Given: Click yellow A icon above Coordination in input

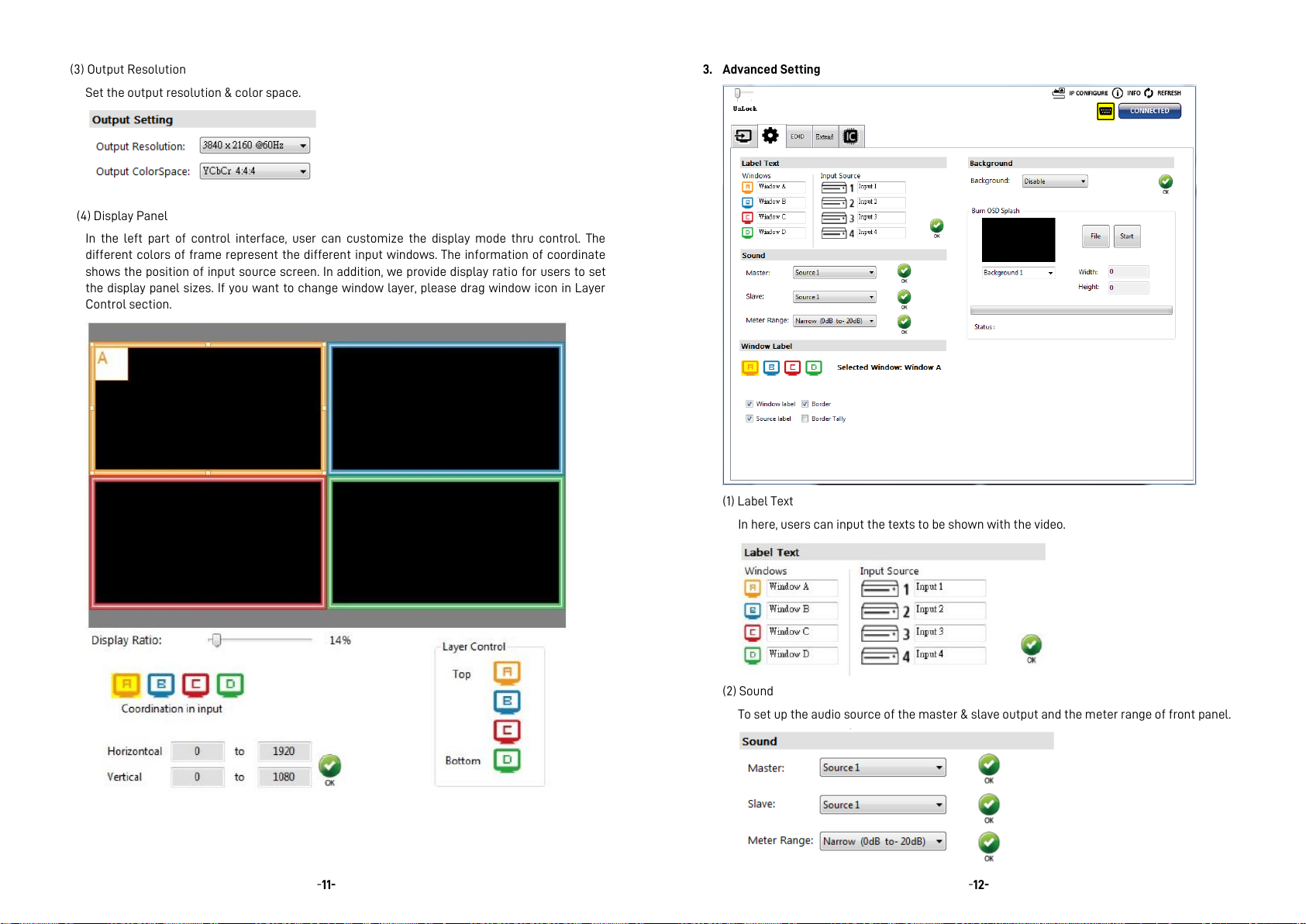Looking at the screenshot, I should click(x=126, y=684).
